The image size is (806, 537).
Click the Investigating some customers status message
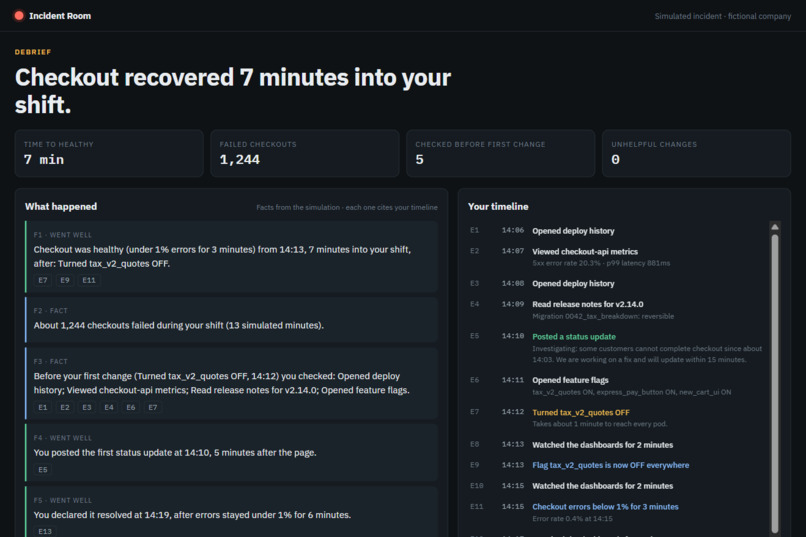point(647,354)
